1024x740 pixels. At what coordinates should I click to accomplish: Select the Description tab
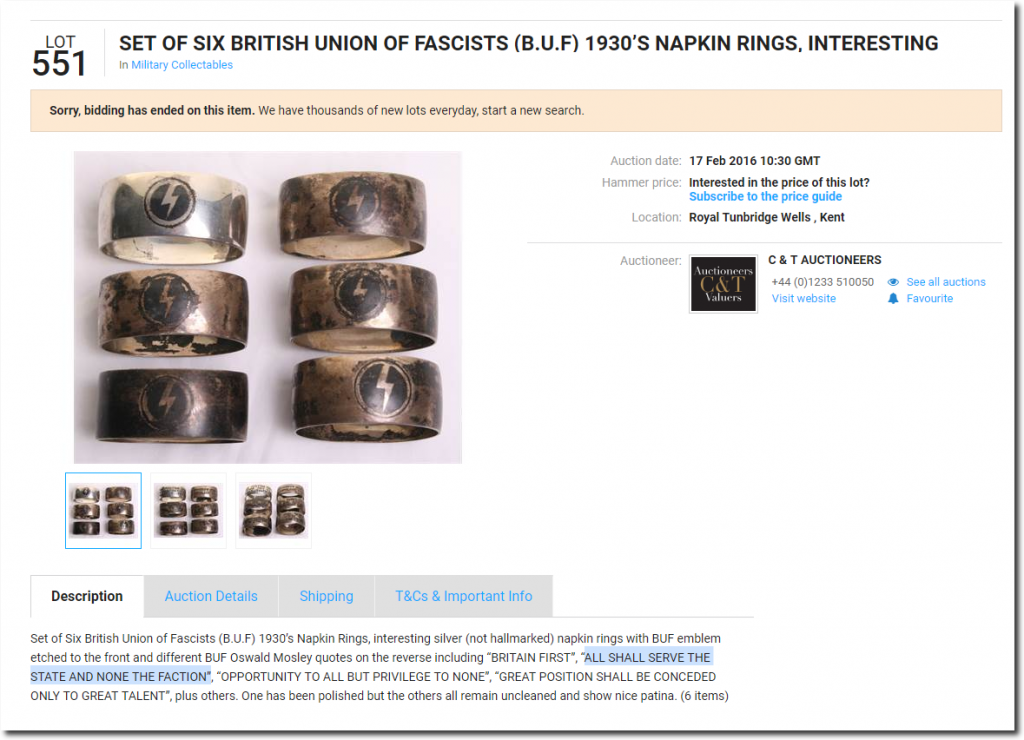pos(87,596)
